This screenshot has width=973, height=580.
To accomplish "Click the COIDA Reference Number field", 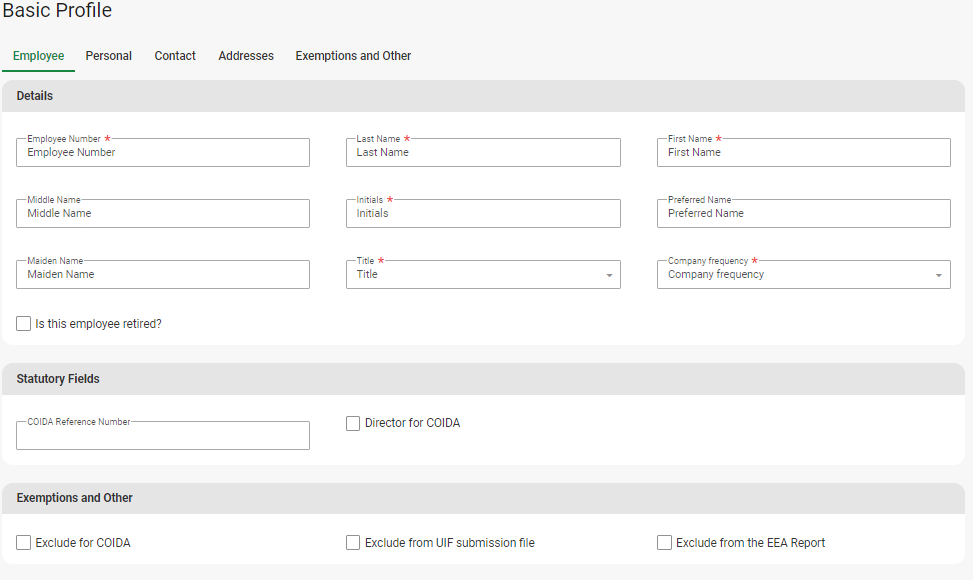I will [x=163, y=436].
